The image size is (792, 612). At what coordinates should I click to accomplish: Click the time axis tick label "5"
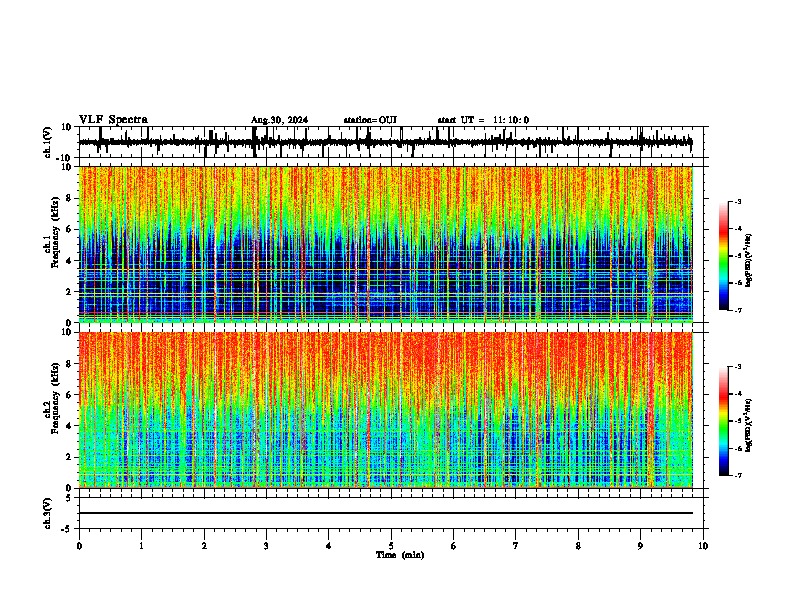pyautogui.click(x=391, y=546)
